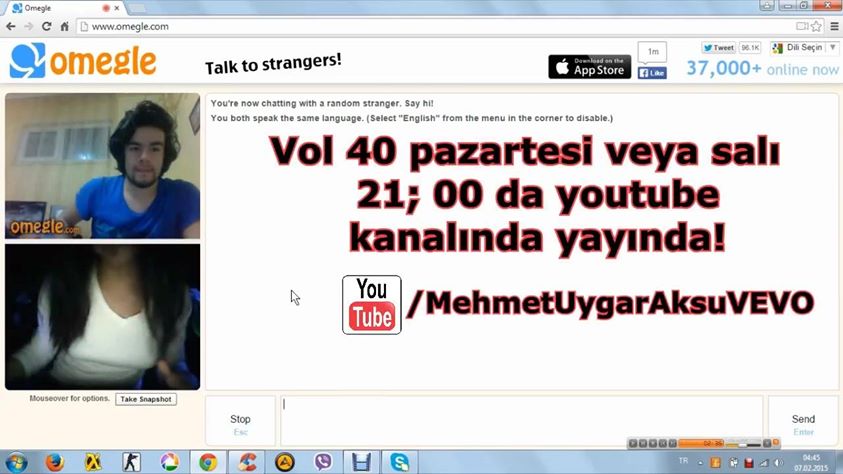Screen dimensions: 843x474
Task: Click the stranger's webcam video feed
Action: (103, 317)
